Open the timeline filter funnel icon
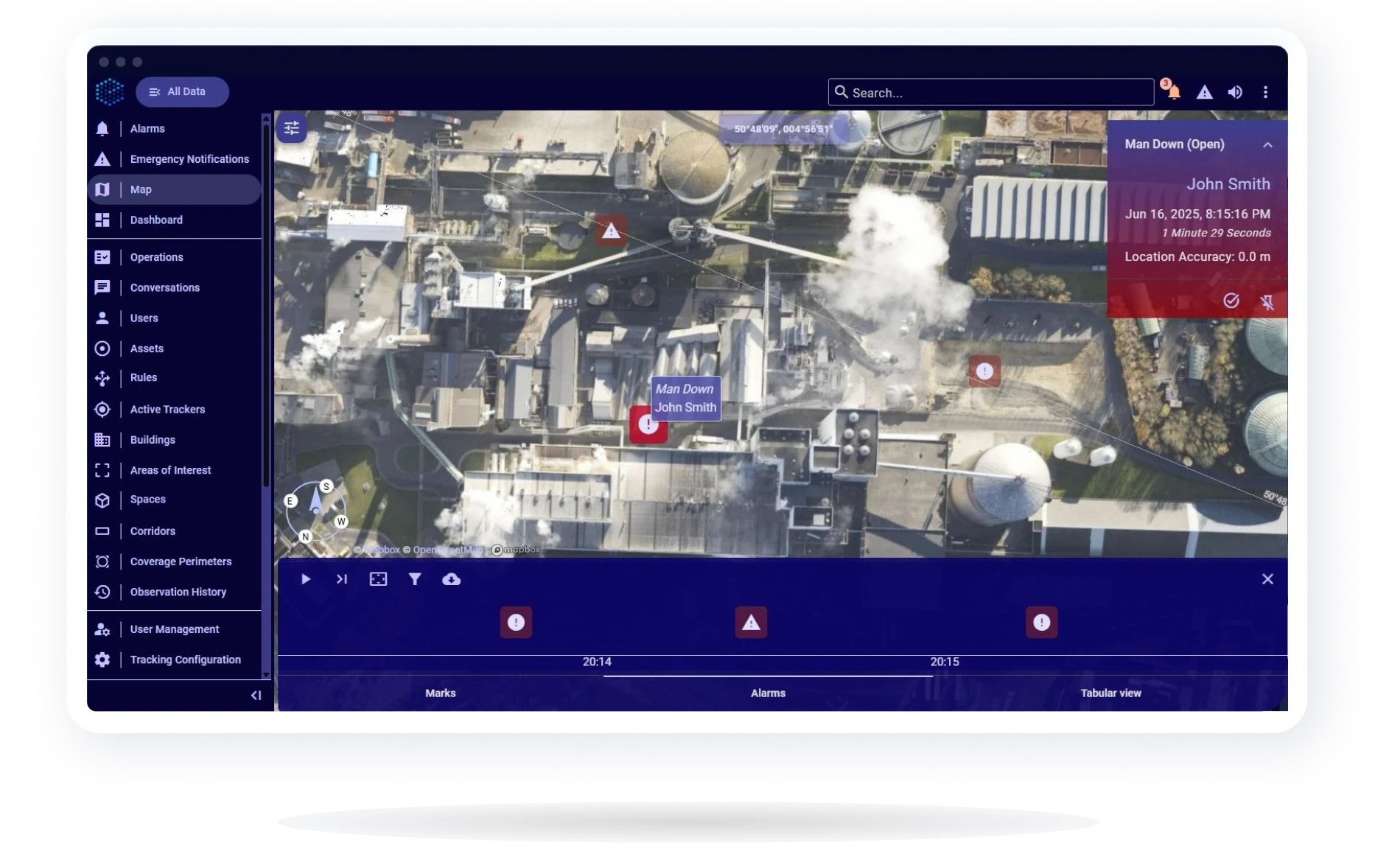Image resolution: width=1375 pixels, height=868 pixels. click(x=415, y=579)
